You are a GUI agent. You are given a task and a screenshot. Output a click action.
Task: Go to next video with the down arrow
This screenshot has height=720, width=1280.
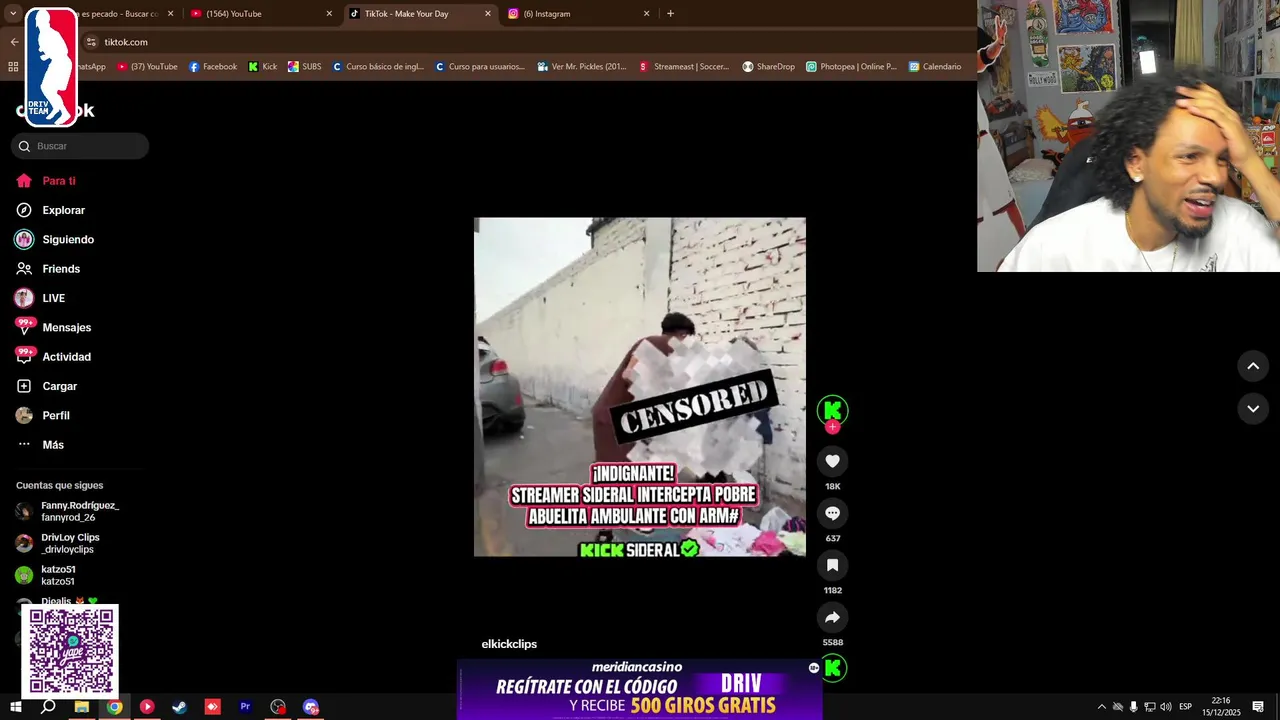click(x=1253, y=408)
